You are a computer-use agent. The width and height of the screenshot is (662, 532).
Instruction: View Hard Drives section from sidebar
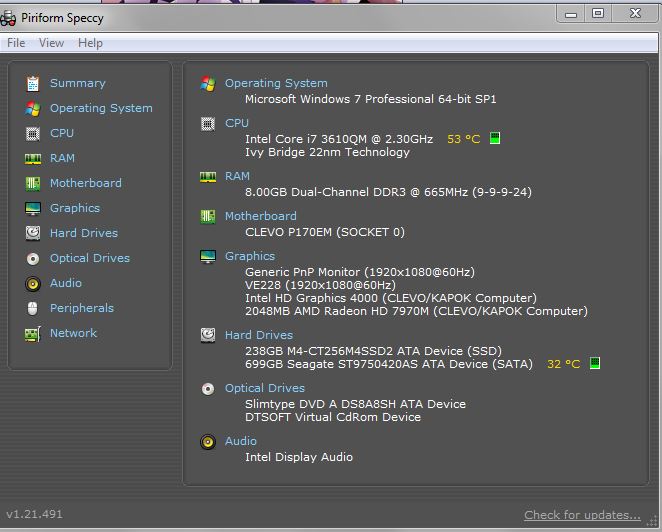[x=84, y=233]
